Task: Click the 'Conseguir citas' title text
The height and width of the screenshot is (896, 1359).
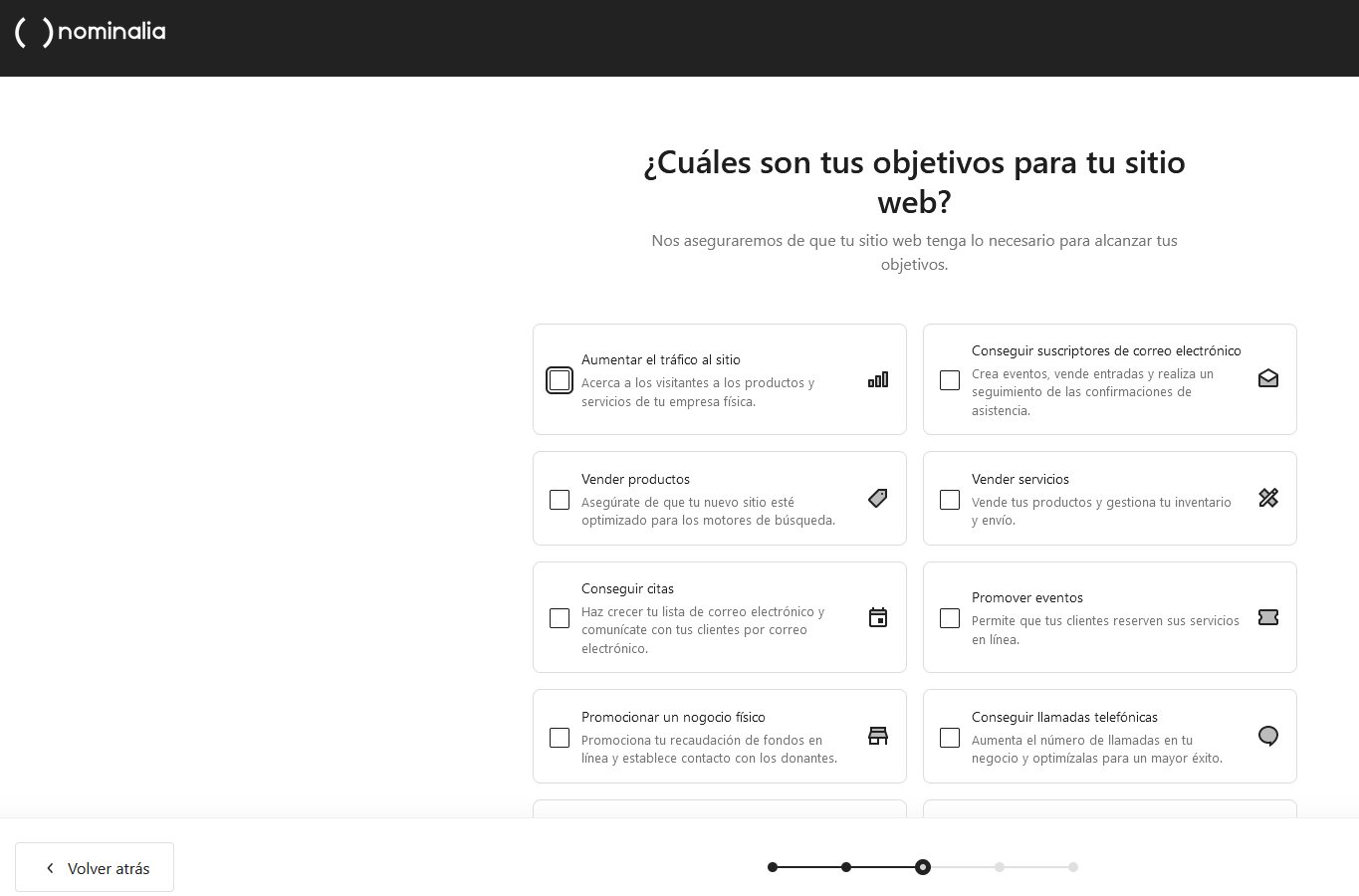Action: [x=627, y=588]
